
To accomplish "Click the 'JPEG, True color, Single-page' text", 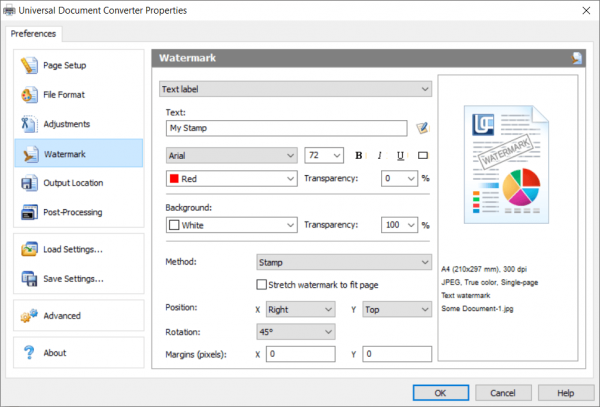I will 489,282.
